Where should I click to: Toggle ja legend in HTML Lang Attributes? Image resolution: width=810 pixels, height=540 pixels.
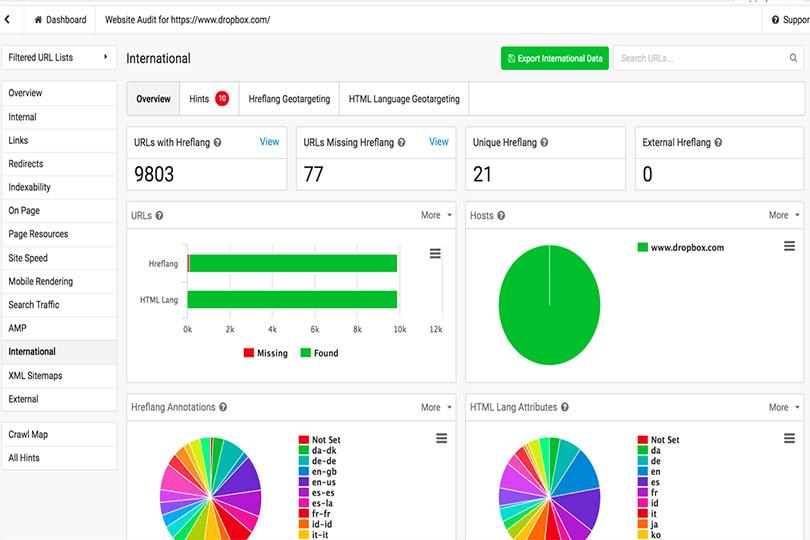pos(648,524)
